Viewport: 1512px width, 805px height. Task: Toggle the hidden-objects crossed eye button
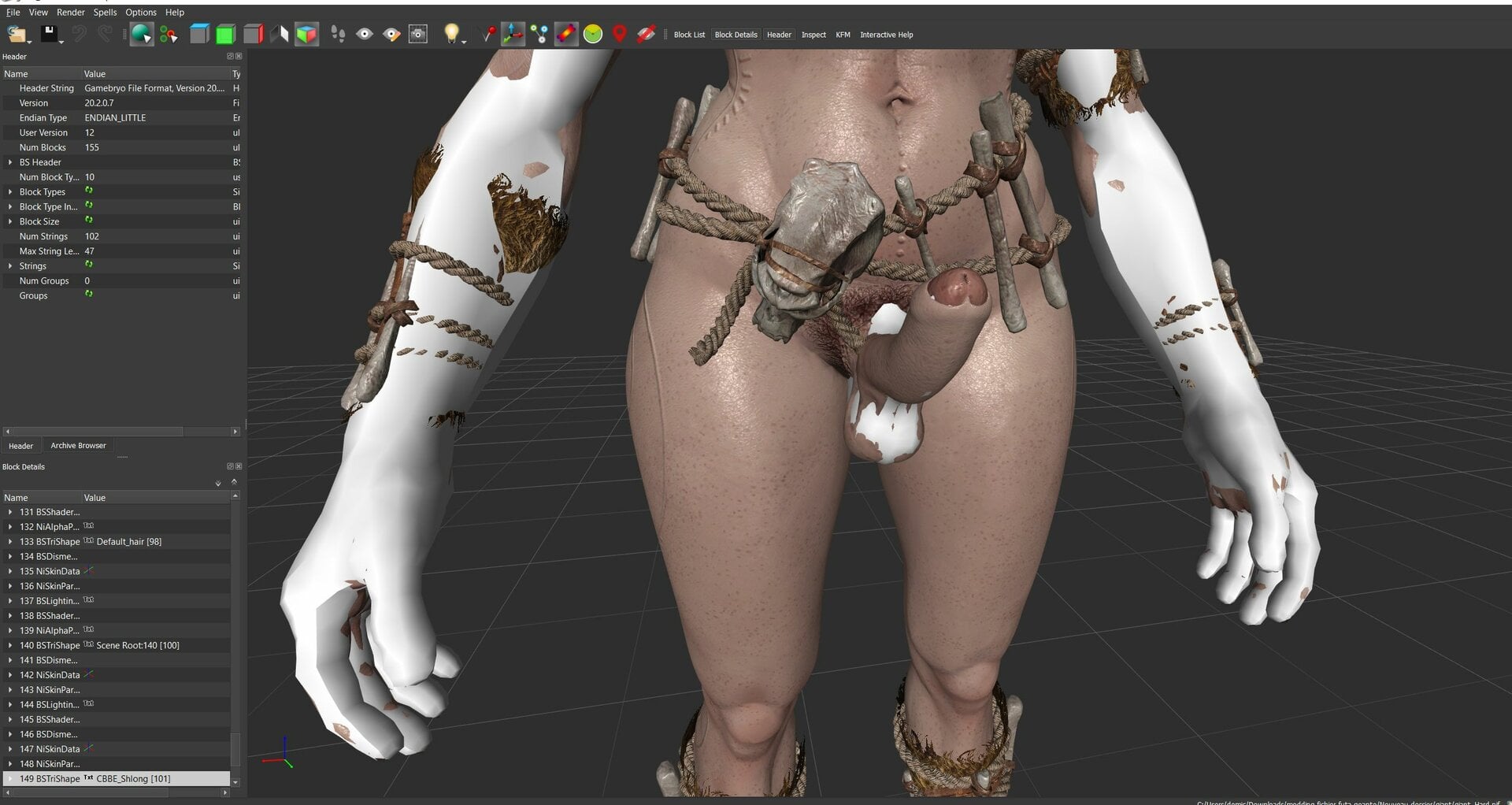(x=647, y=34)
